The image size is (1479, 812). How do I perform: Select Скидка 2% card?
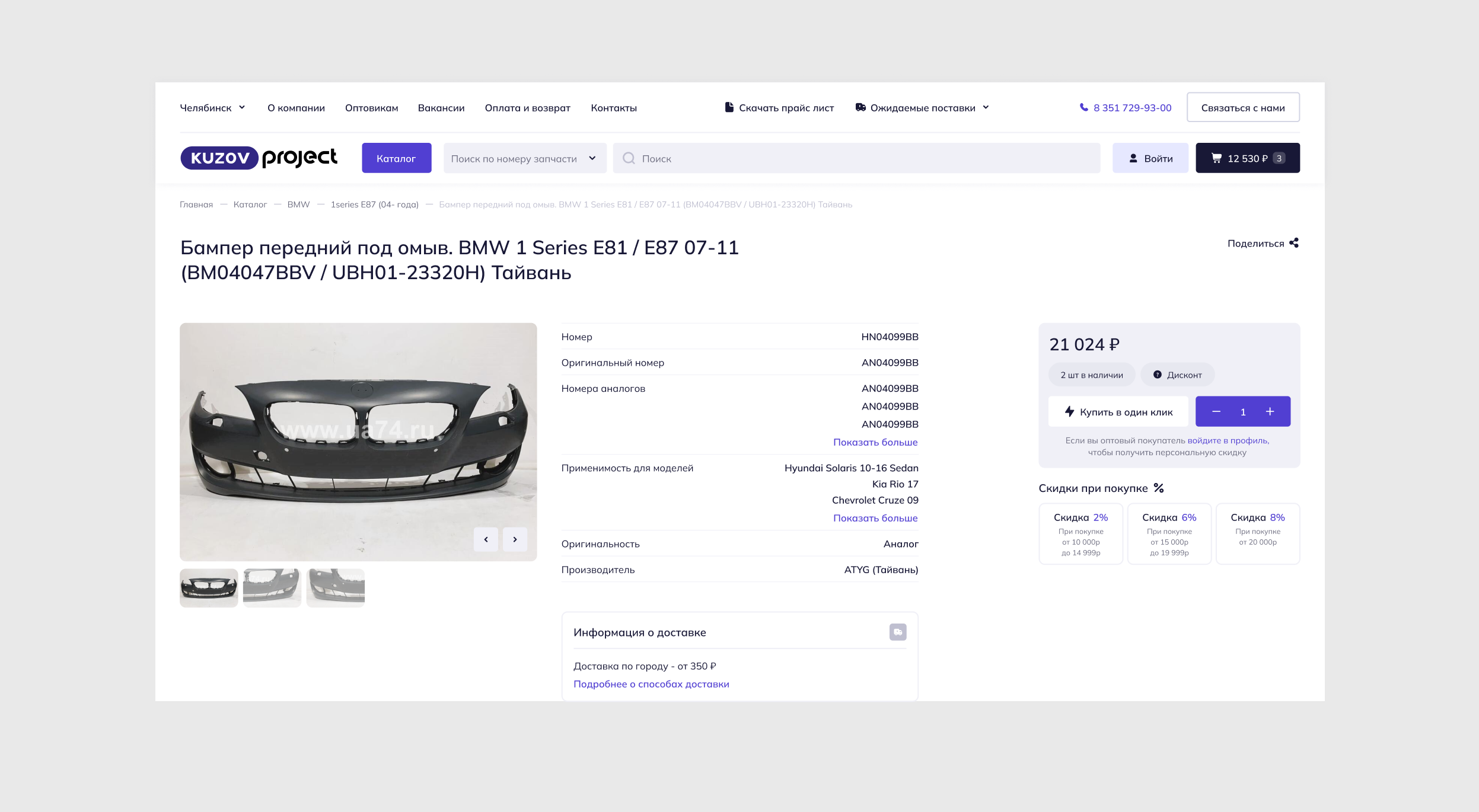pyautogui.click(x=1080, y=533)
